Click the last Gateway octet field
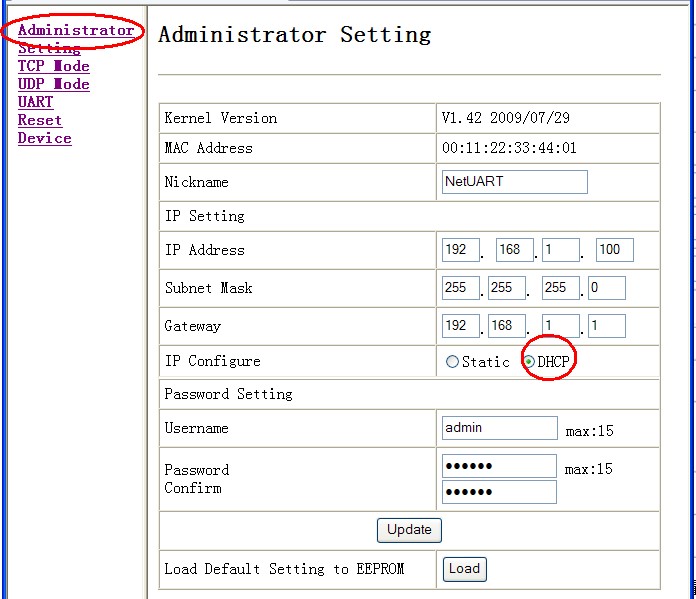This screenshot has width=696, height=599. 606,326
